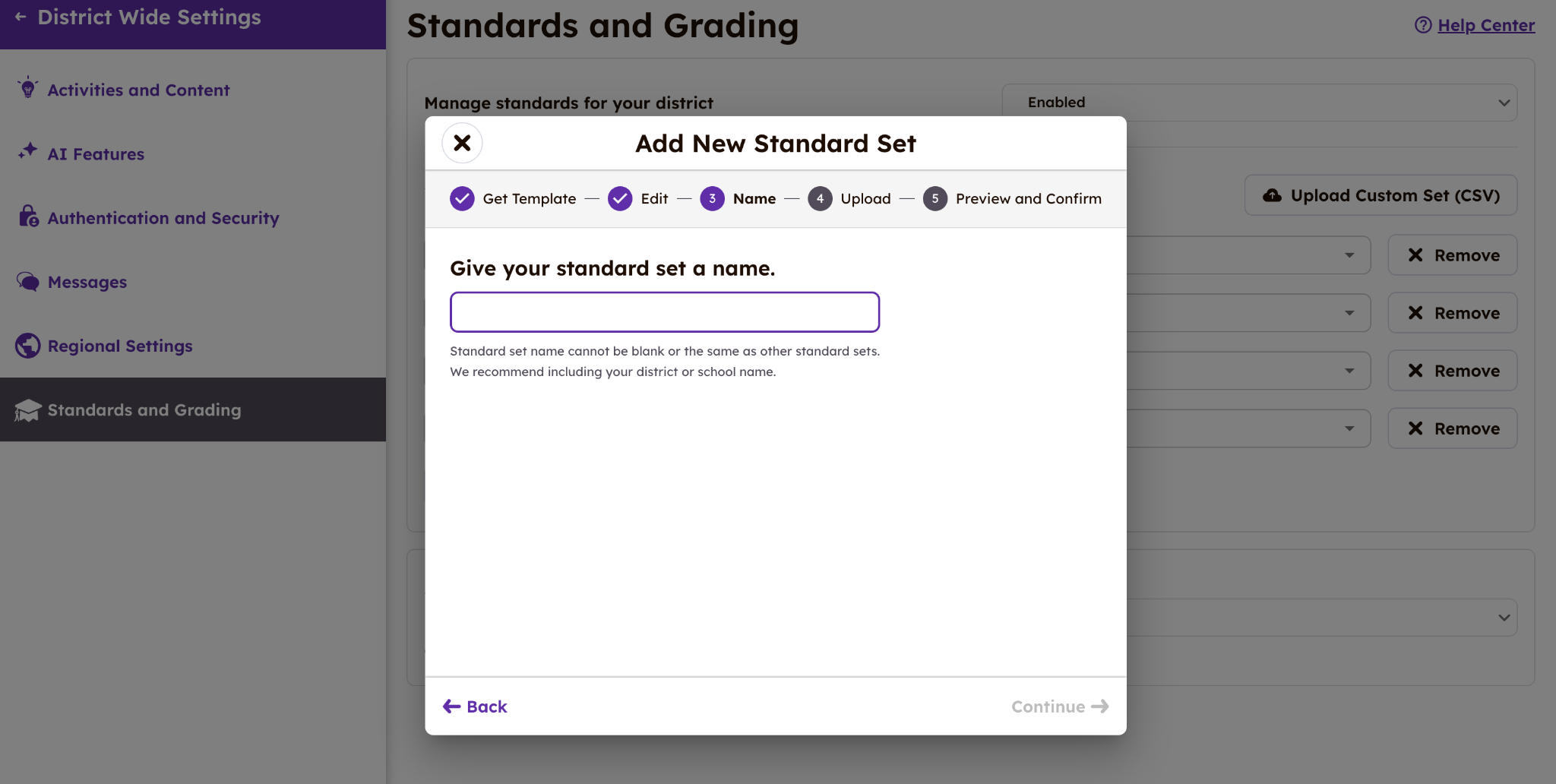1556x784 pixels.
Task: Open the first standard set dropdown arrow
Action: point(1349,255)
